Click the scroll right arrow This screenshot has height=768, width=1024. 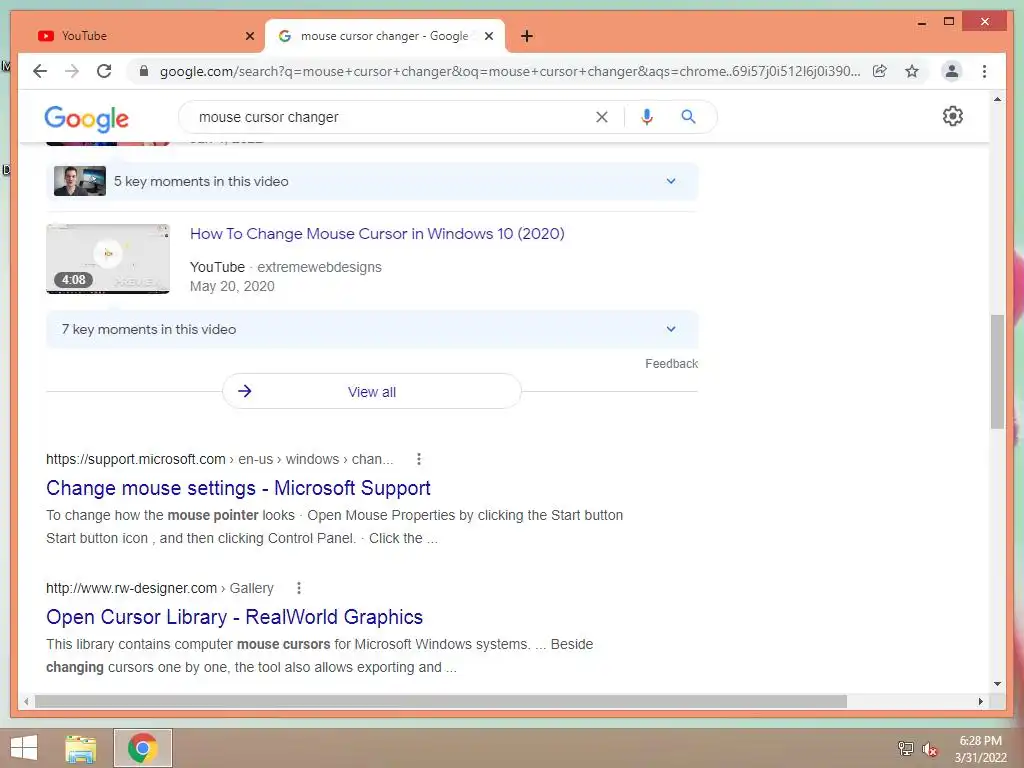980,701
